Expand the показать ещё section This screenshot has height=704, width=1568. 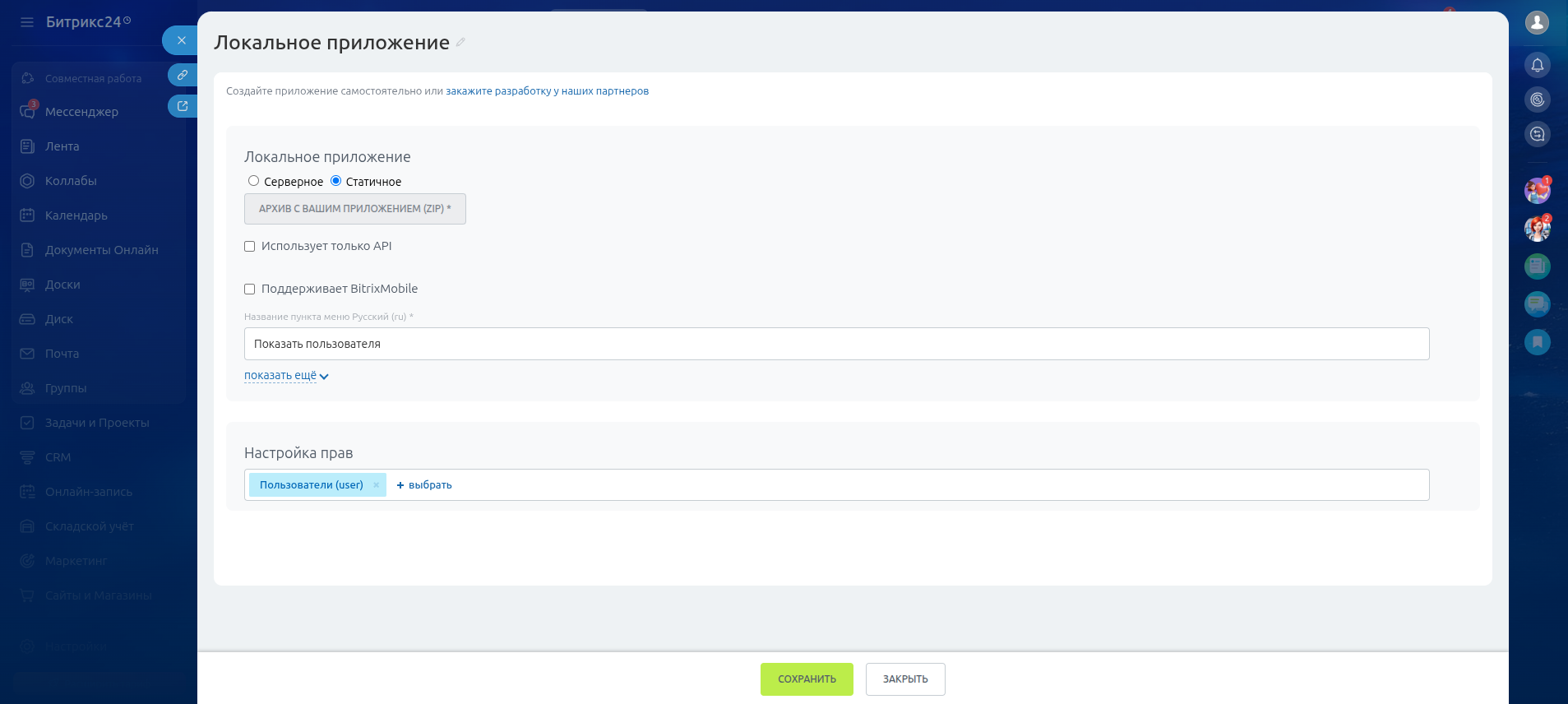pos(285,376)
